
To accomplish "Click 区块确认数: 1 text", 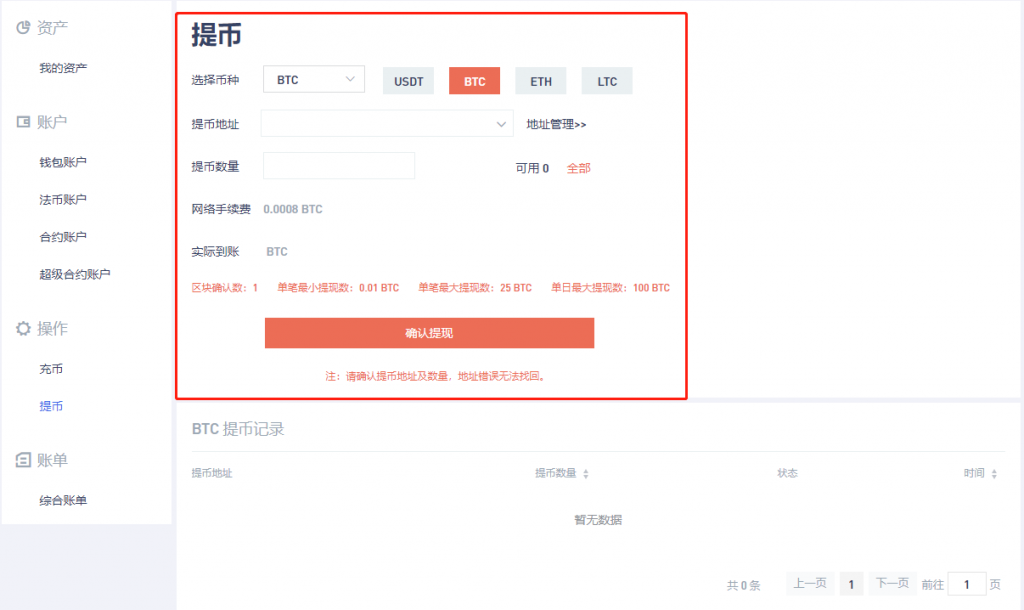I will [x=225, y=287].
